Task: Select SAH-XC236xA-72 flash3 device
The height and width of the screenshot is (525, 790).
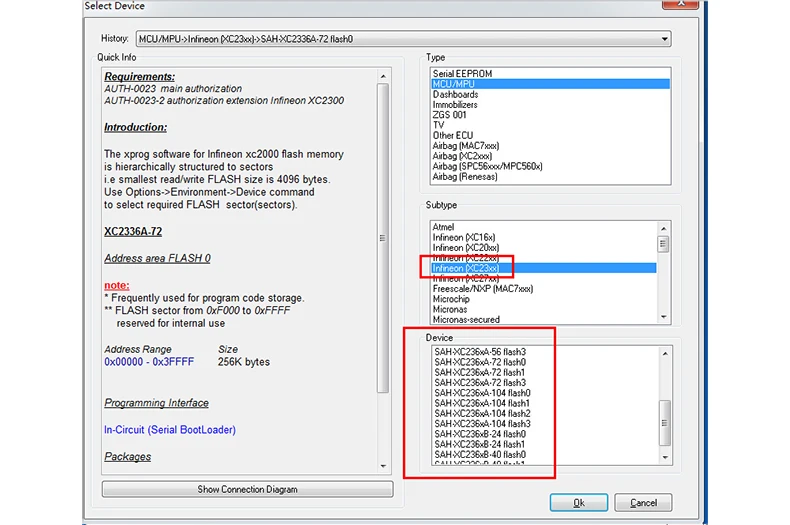Action: 546,382
